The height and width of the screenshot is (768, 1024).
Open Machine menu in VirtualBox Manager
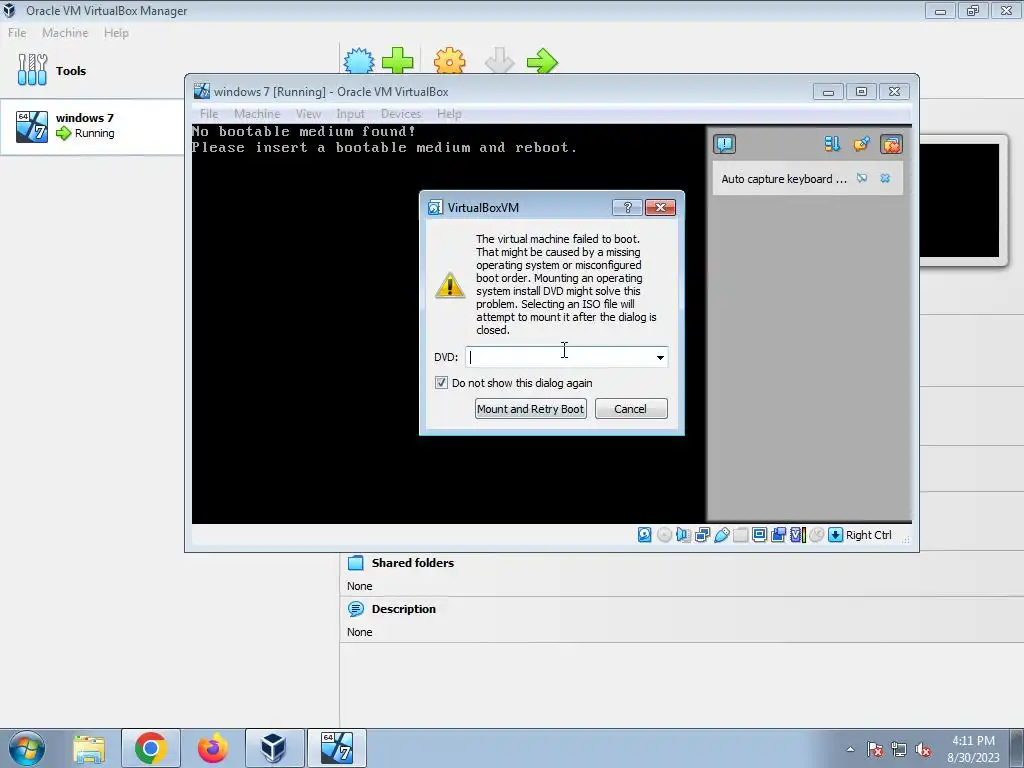(x=65, y=33)
